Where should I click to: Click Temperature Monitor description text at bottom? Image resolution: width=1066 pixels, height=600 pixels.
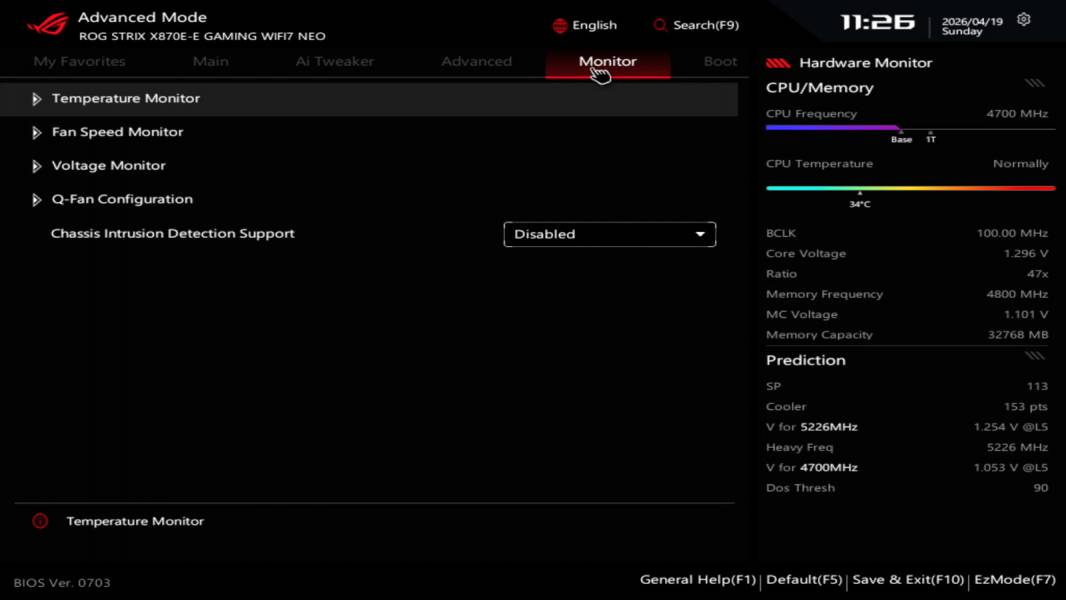click(x=135, y=521)
